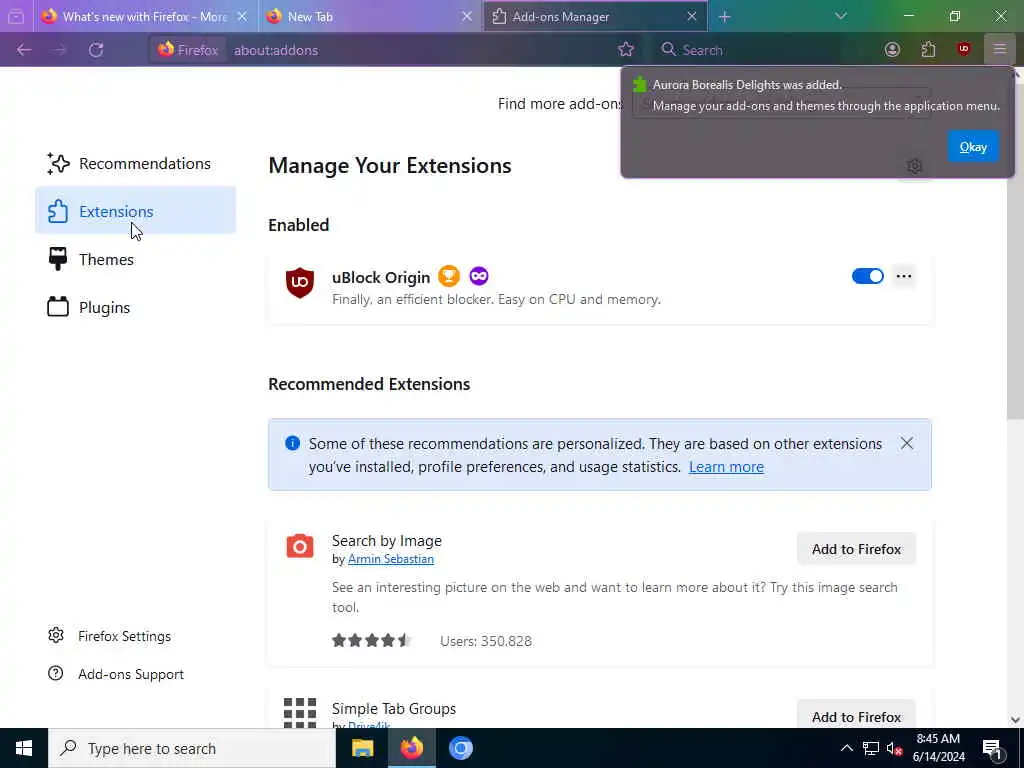Follow the Learn more link
Image resolution: width=1024 pixels, height=768 pixels.
[x=726, y=467]
